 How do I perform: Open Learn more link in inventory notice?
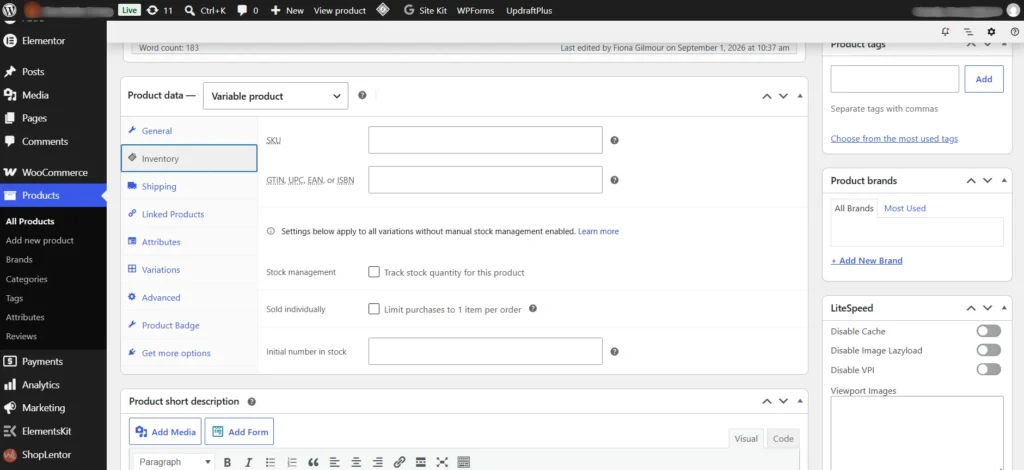pyautogui.click(x=598, y=231)
